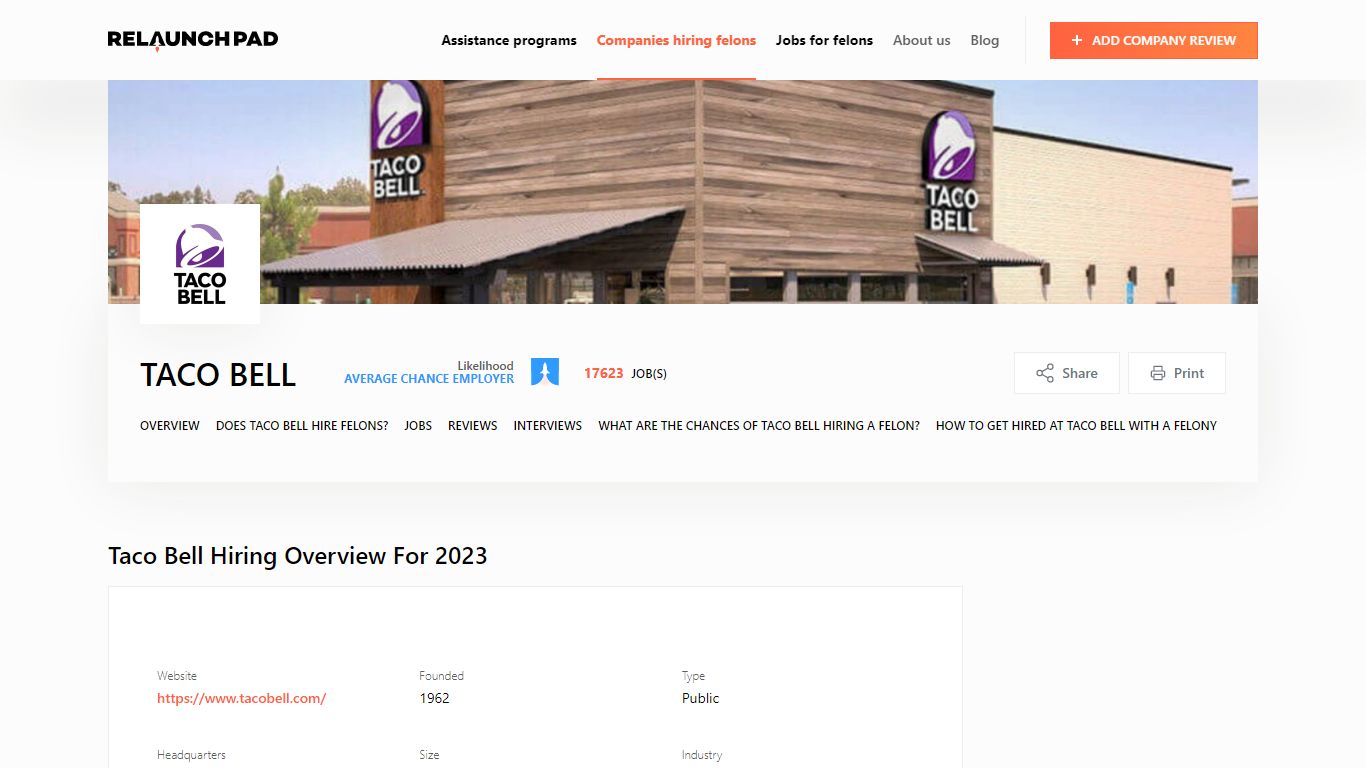The width and height of the screenshot is (1366, 768).
Task: Go to the Blog page
Action: (984, 40)
